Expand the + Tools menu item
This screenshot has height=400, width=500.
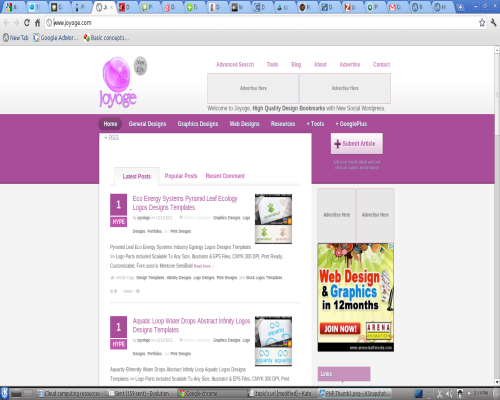[x=315, y=124]
